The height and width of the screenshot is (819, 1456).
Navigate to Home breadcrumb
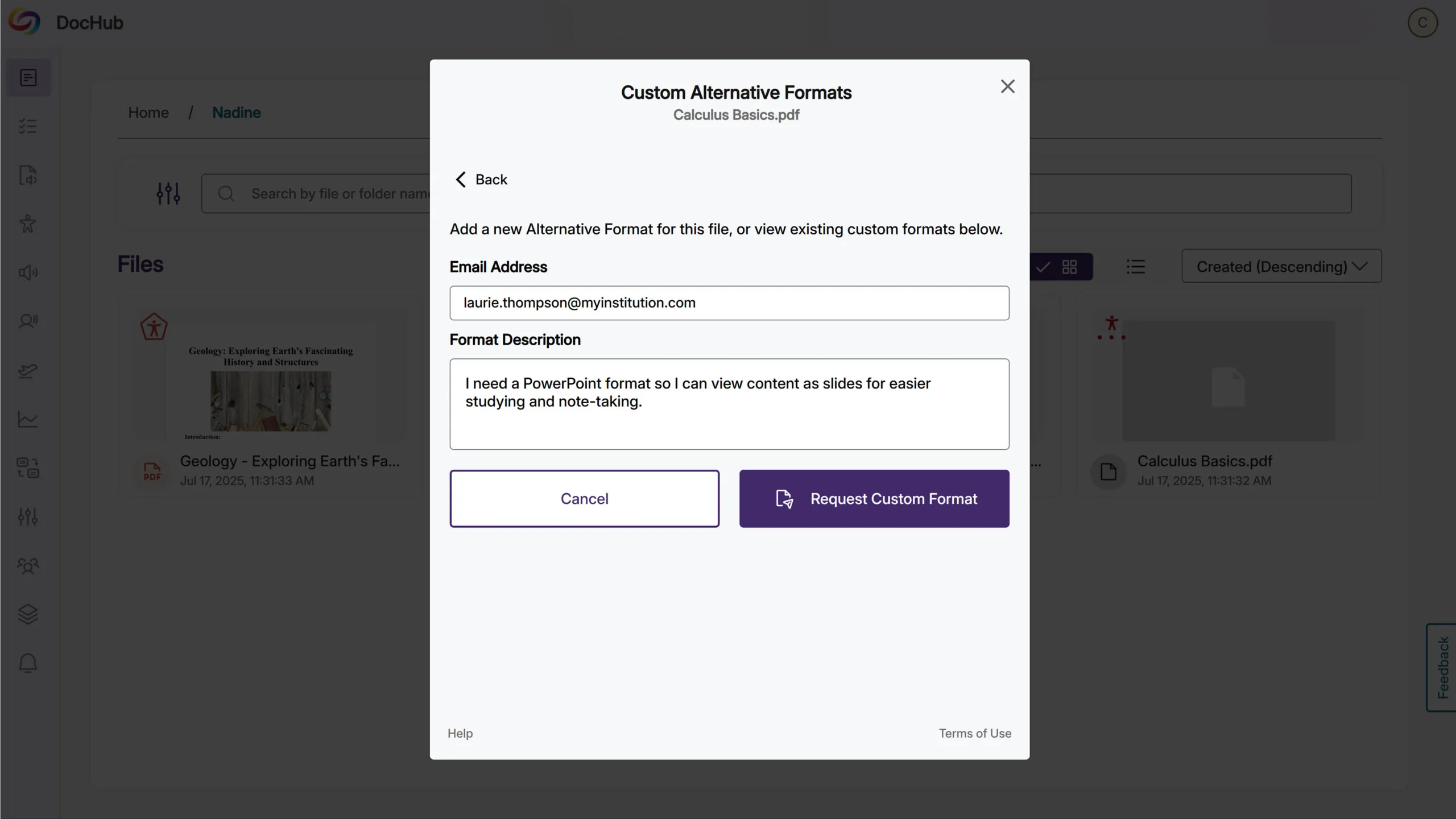(x=148, y=113)
